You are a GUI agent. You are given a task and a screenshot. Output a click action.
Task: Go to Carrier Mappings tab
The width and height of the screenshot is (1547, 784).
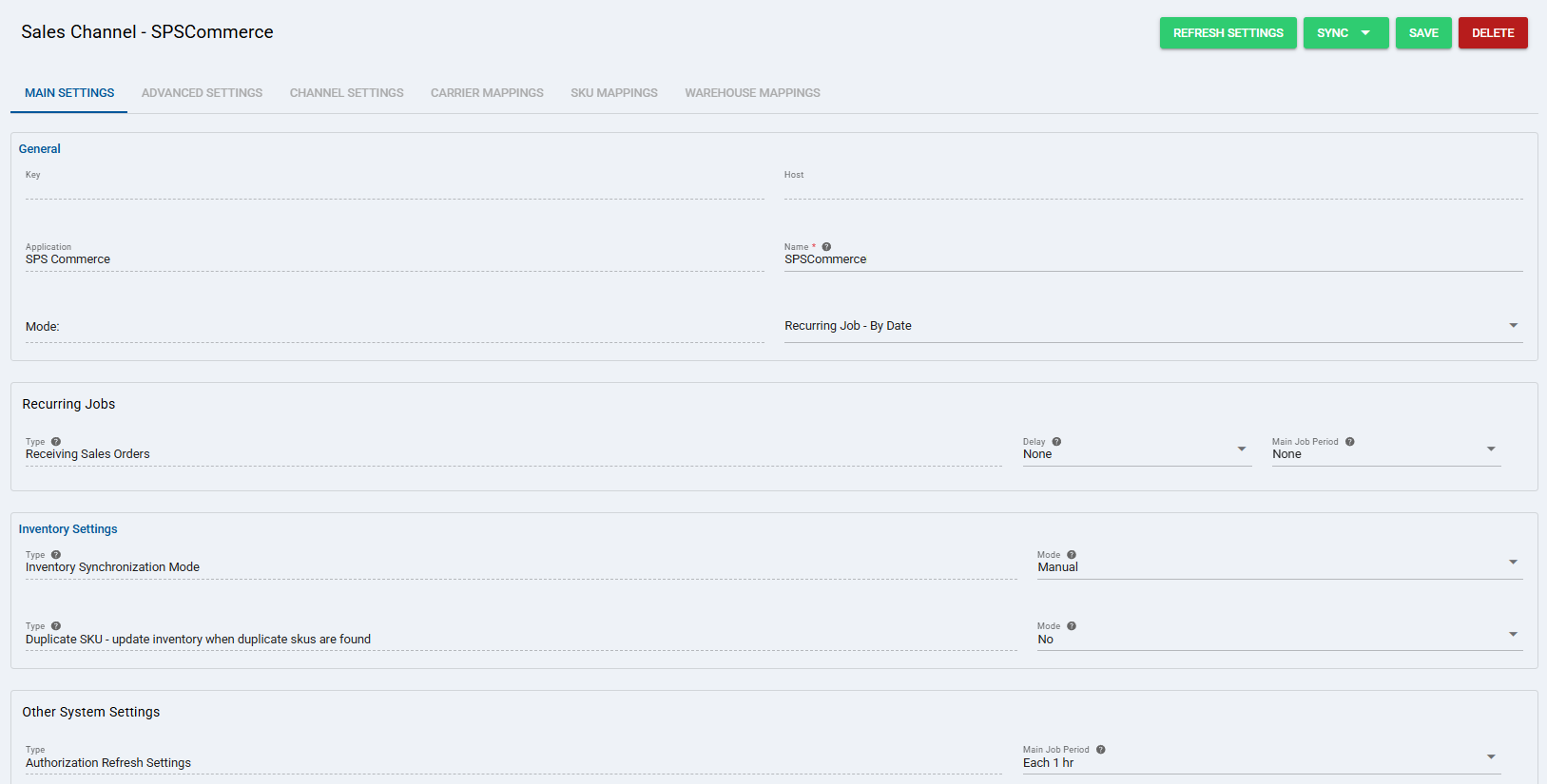487,93
